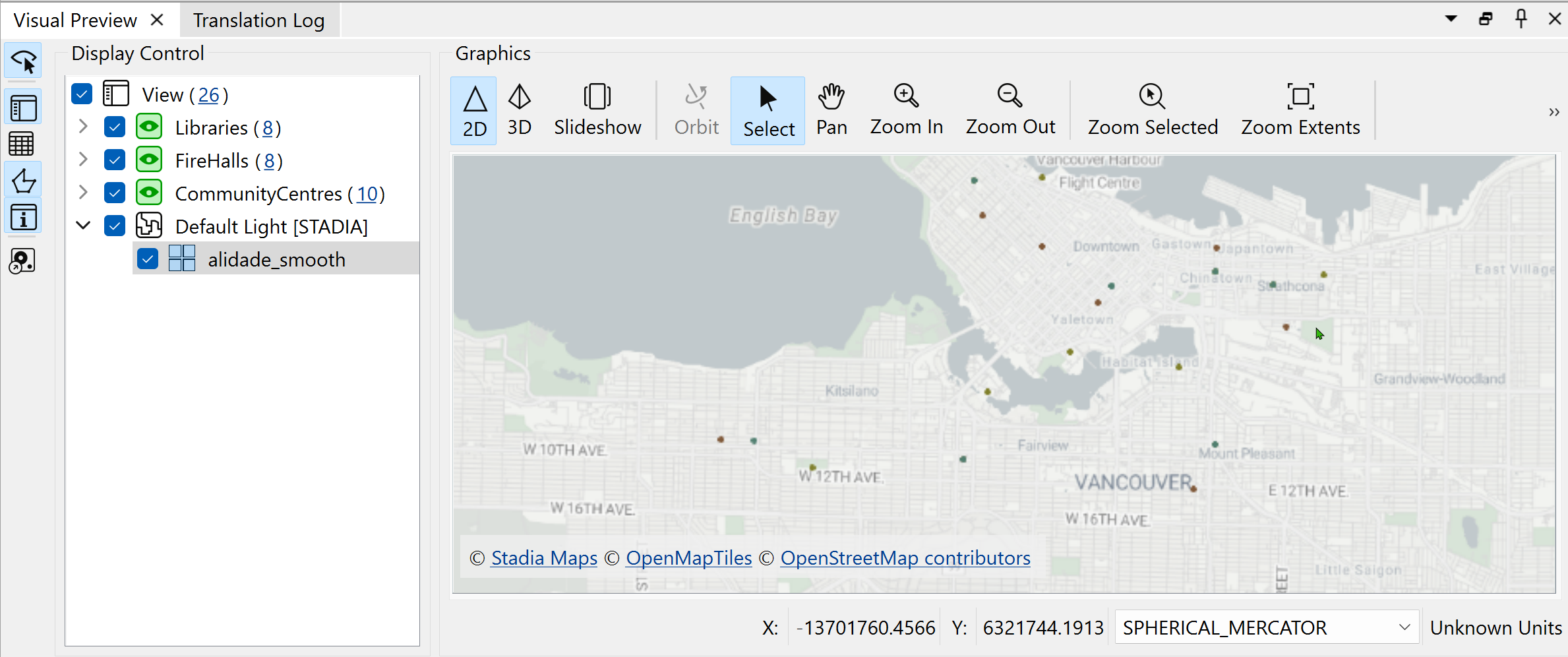Show more toolbar items with chevron overflow
1568x657 pixels.
tap(1554, 111)
